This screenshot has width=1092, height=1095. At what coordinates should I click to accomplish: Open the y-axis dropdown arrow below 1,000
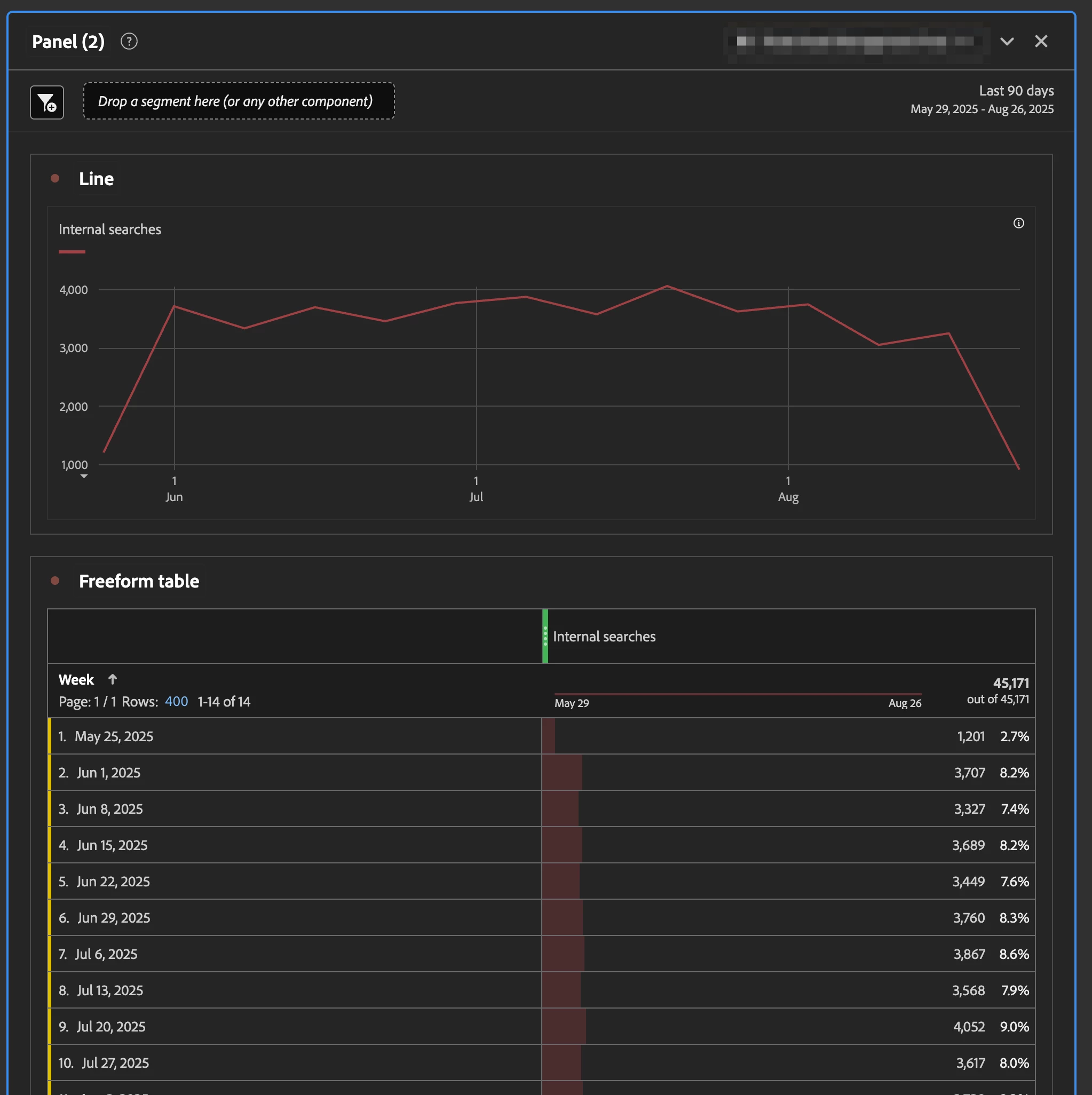tap(84, 477)
